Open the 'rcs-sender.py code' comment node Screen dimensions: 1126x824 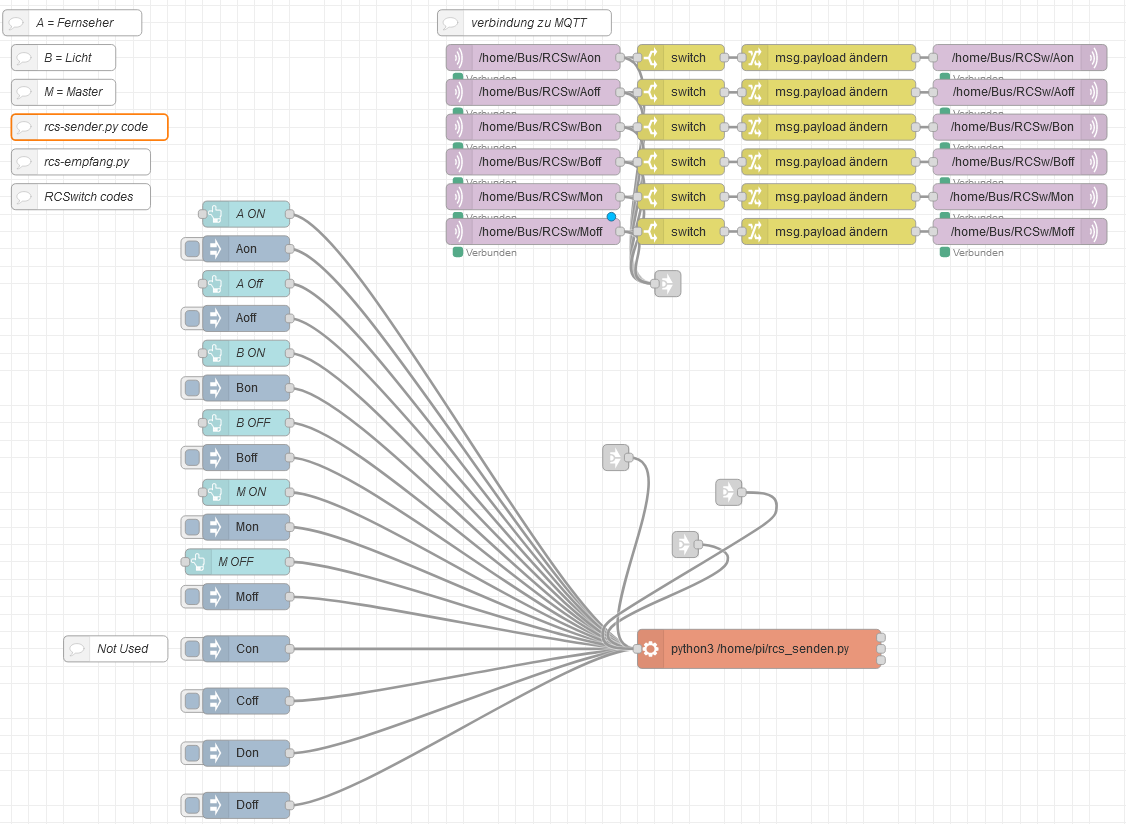90,126
